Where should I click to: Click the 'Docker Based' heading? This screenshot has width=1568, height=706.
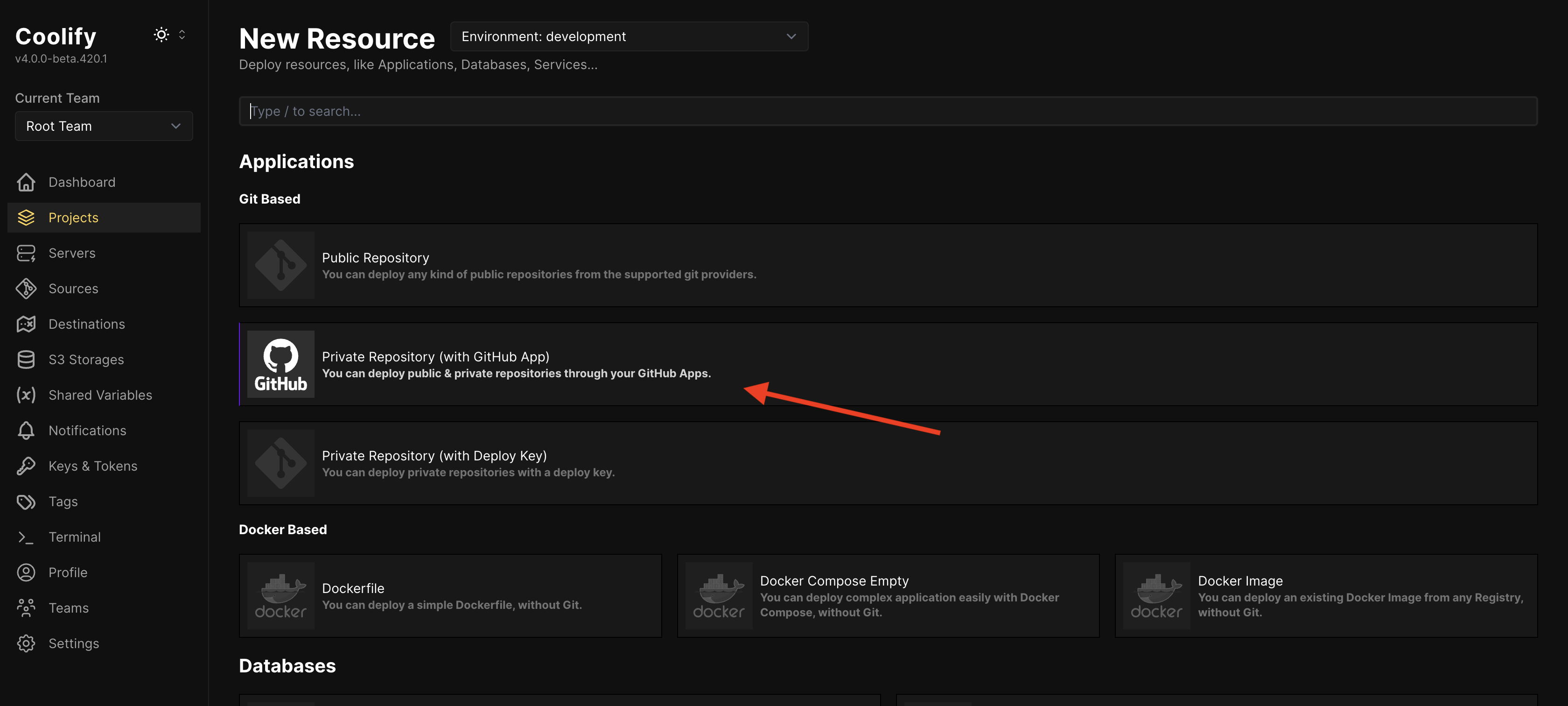(x=283, y=529)
